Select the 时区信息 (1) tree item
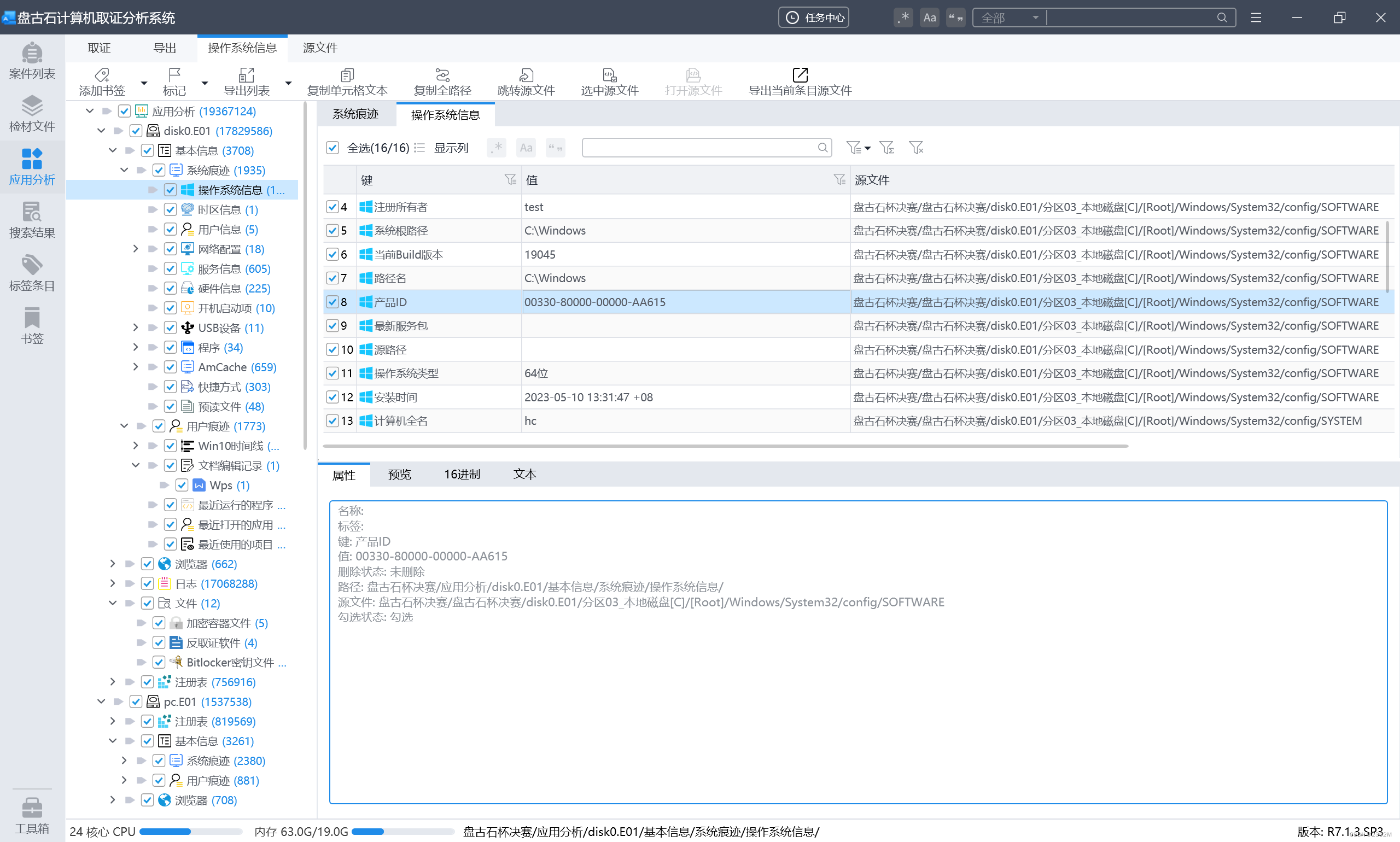 [227, 210]
